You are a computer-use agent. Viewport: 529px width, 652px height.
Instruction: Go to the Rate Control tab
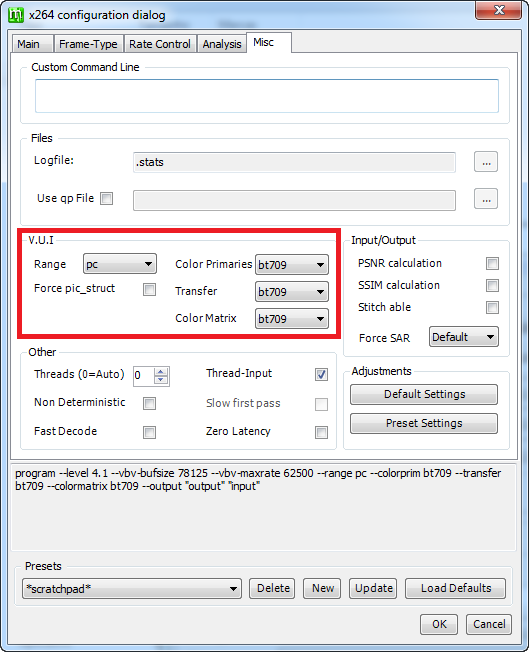(160, 44)
